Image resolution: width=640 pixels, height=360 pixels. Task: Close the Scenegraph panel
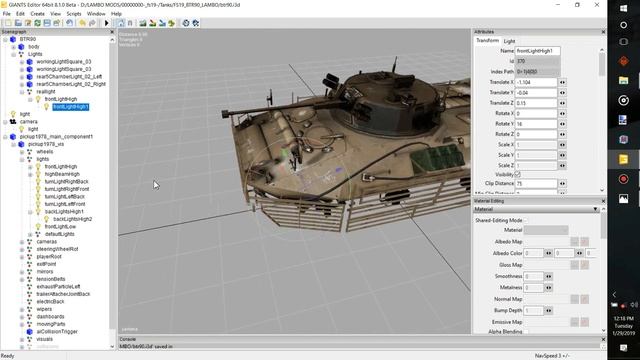(112, 32)
